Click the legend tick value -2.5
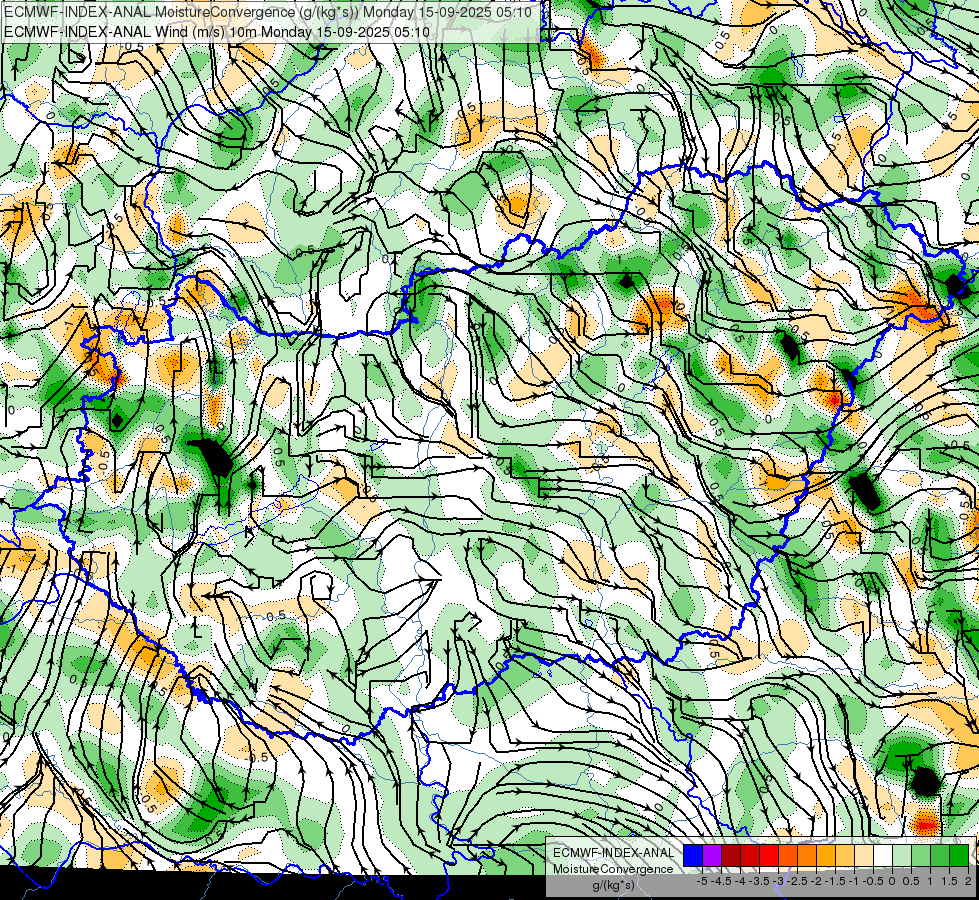979x900 pixels. tap(797, 881)
